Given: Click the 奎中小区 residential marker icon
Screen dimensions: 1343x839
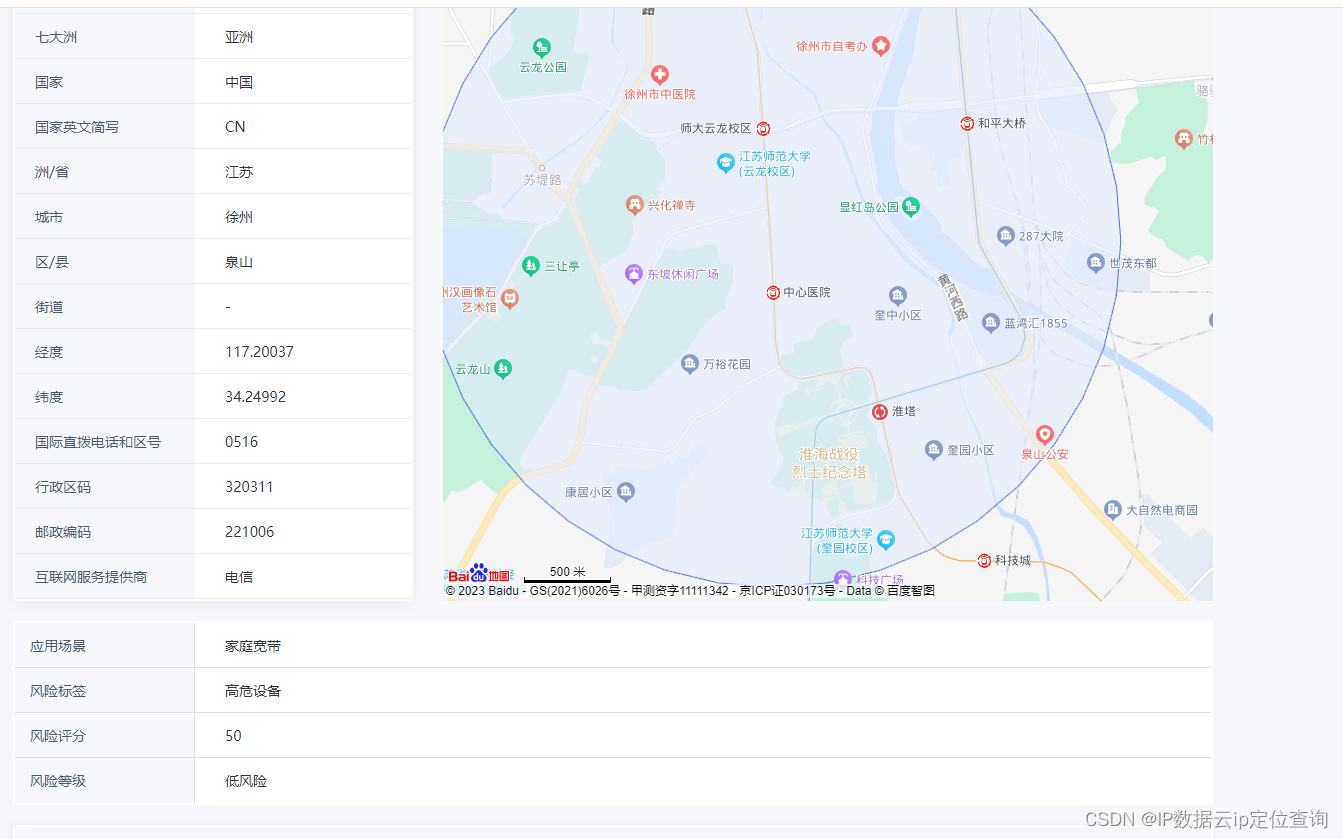Looking at the screenshot, I should [898, 295].
